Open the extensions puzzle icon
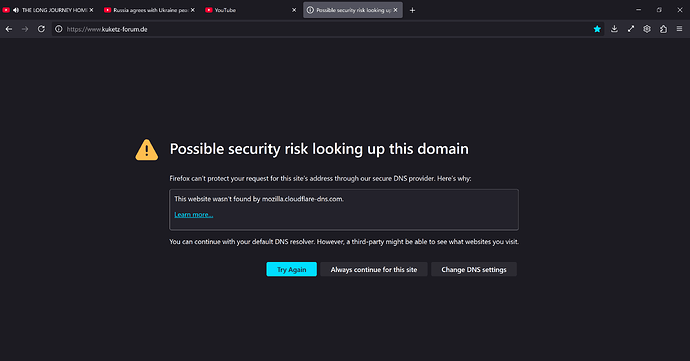This screenshot has height=361, width=690. click(663, 29)
